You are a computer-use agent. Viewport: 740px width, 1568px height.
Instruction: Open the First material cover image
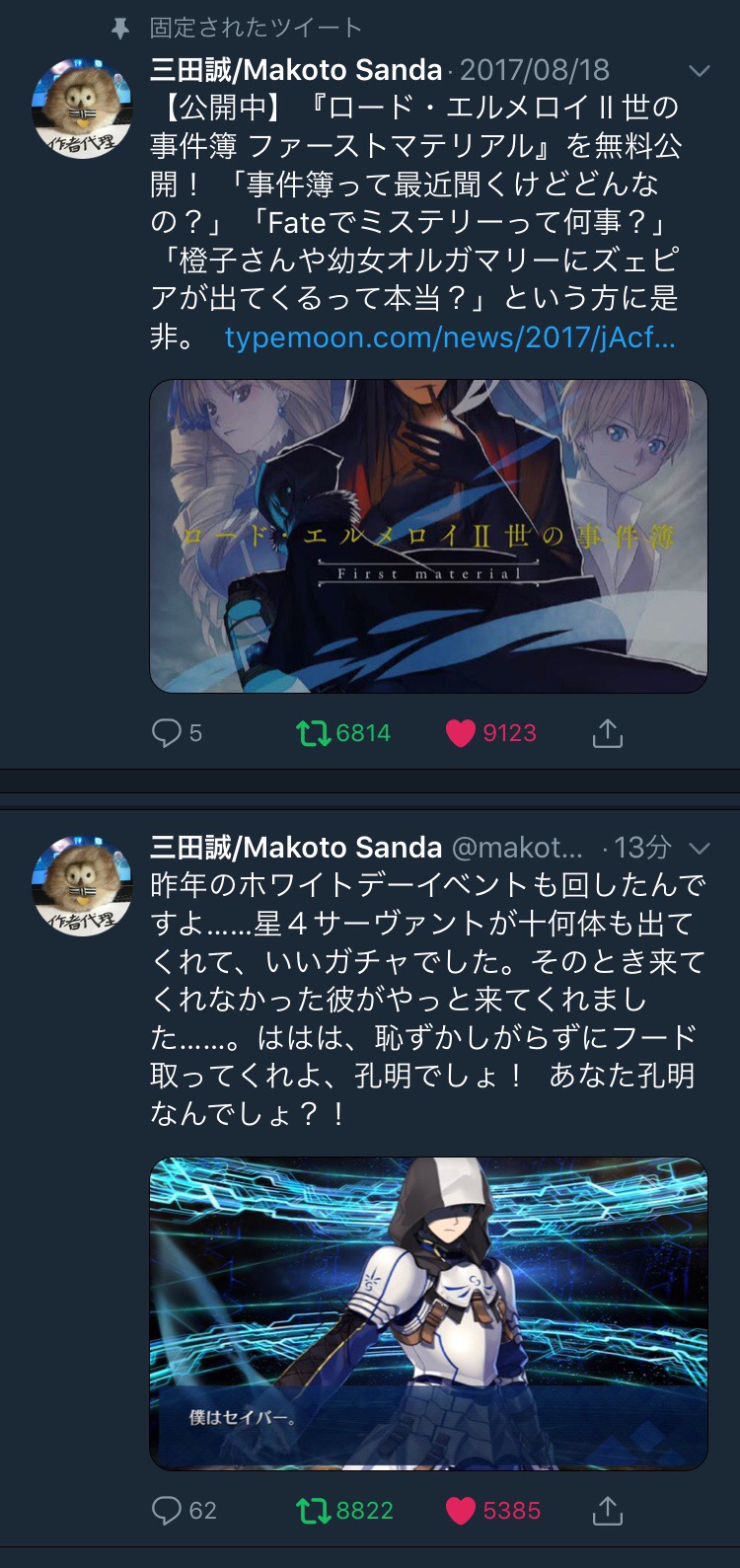click(428, 536)
